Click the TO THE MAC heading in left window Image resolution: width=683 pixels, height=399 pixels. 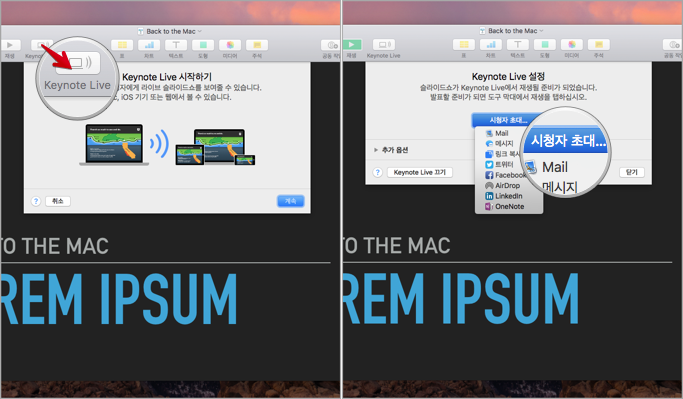pos(55,246)
